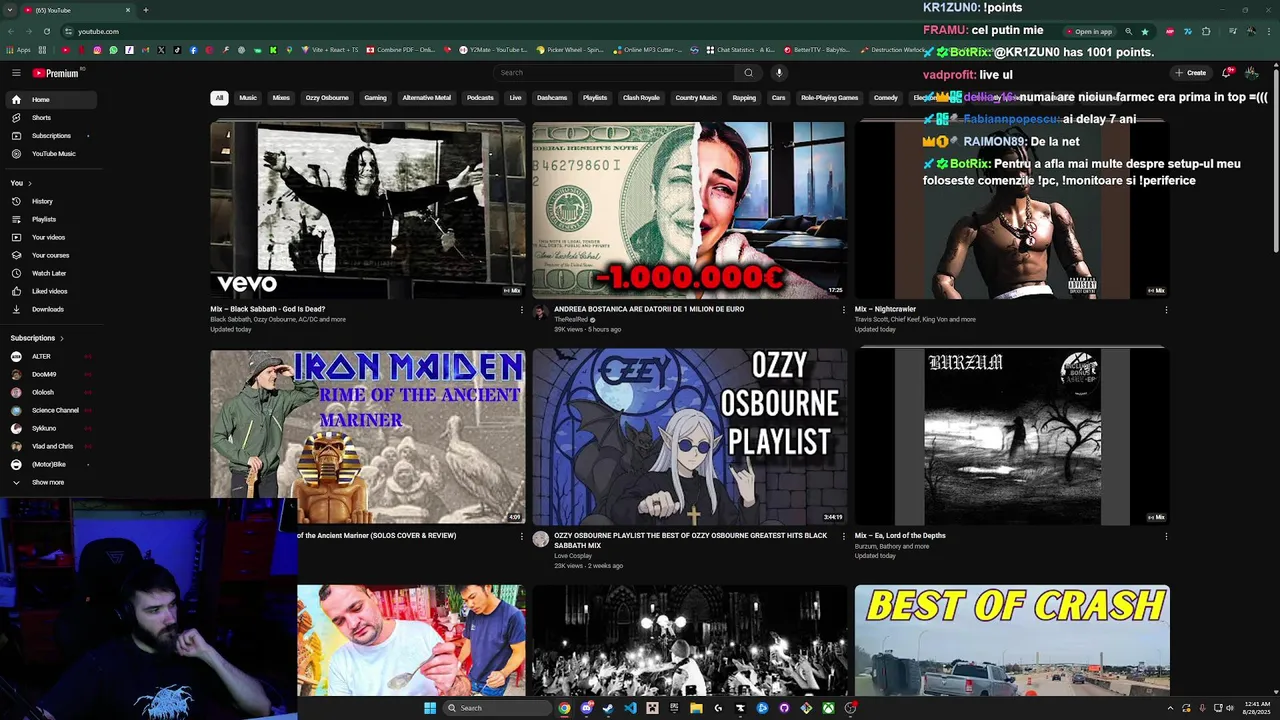Click Windows Start button on taskbar
The width and height of the screenshot is (1280, 720).
[x=430, y=708]
